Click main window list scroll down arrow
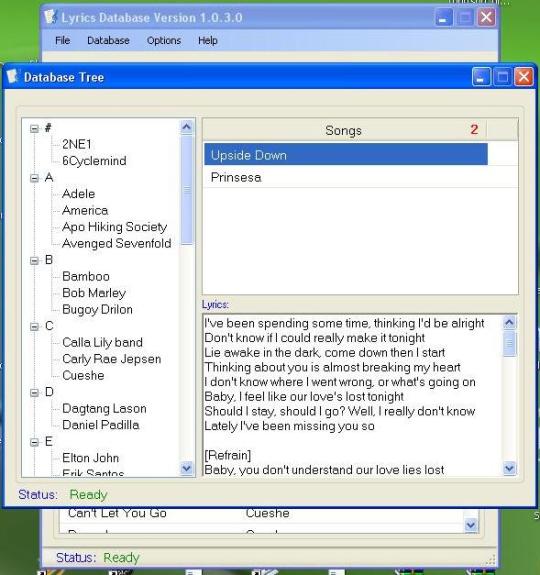 click(471, 525)
